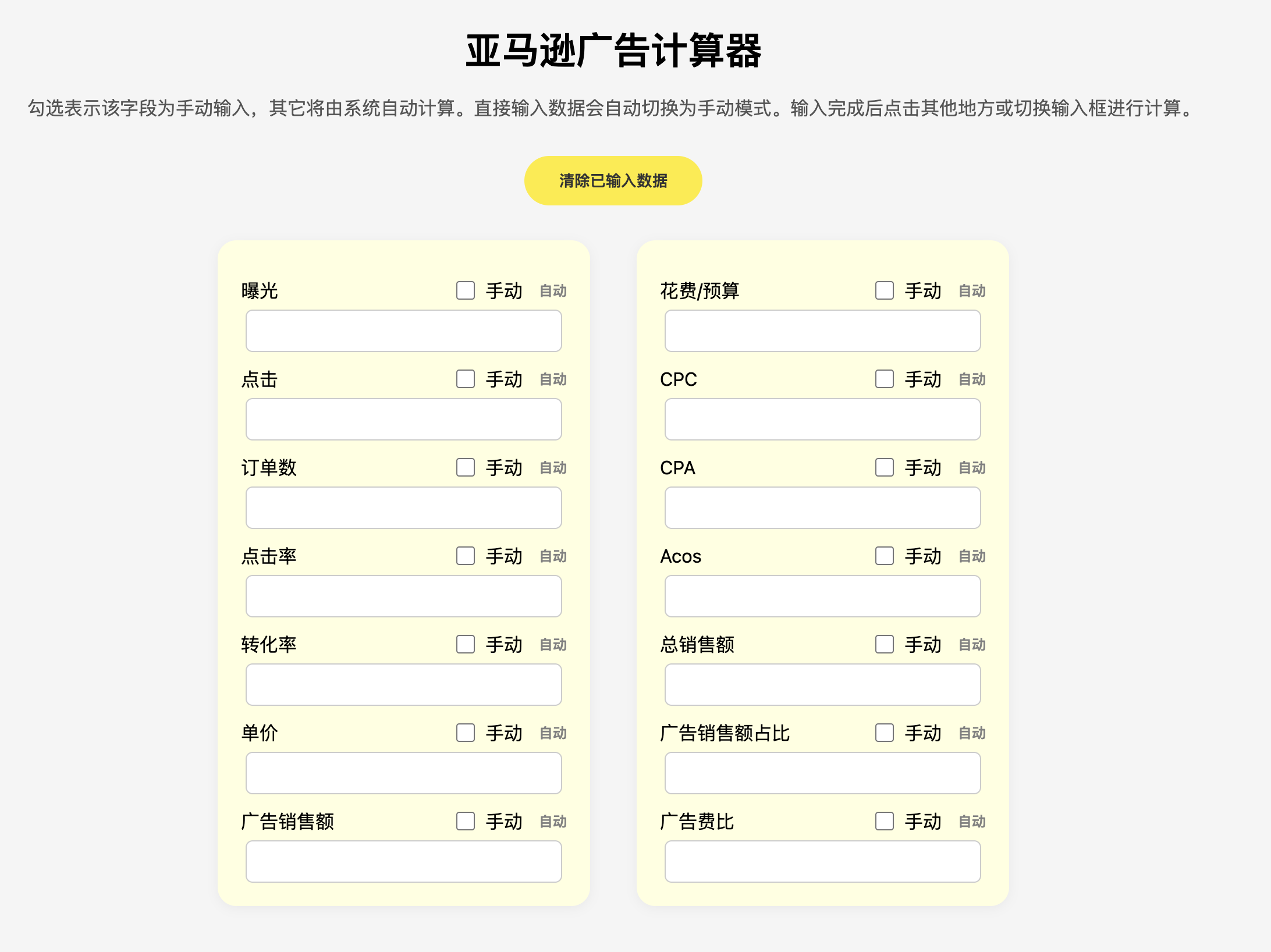Enable manual input for 单价
Viewport: 1271px width, 952px height.
click(466, 733)
